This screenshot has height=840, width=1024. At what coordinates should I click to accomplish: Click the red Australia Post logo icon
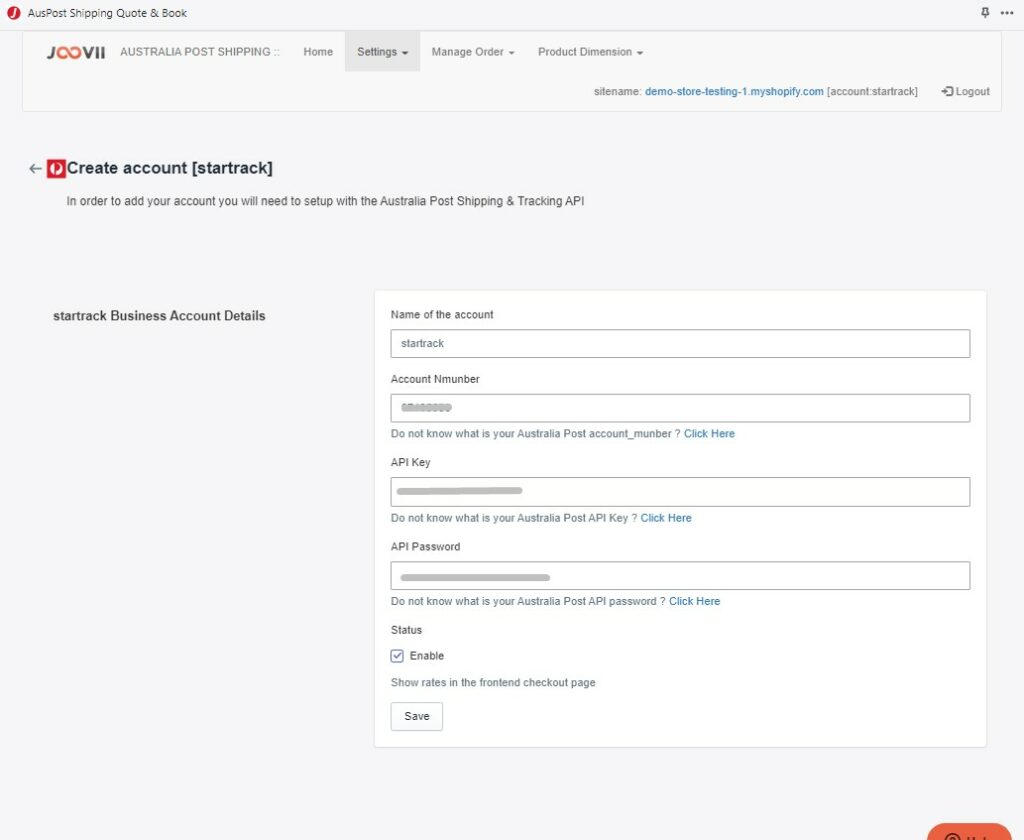click(56, 169)
